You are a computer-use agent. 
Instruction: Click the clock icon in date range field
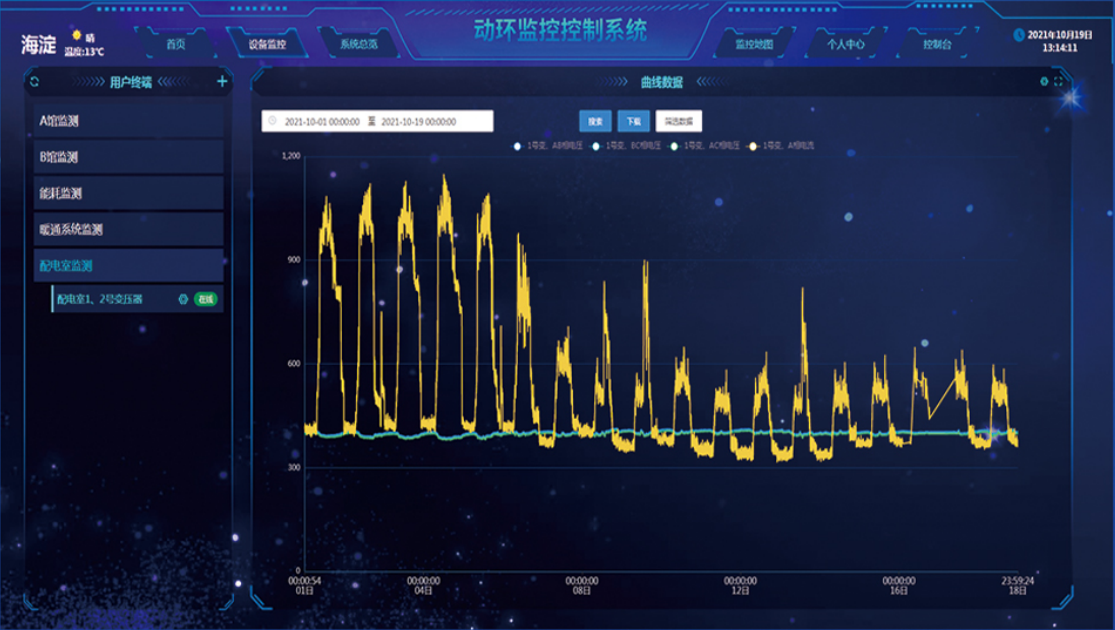(272, 121)
